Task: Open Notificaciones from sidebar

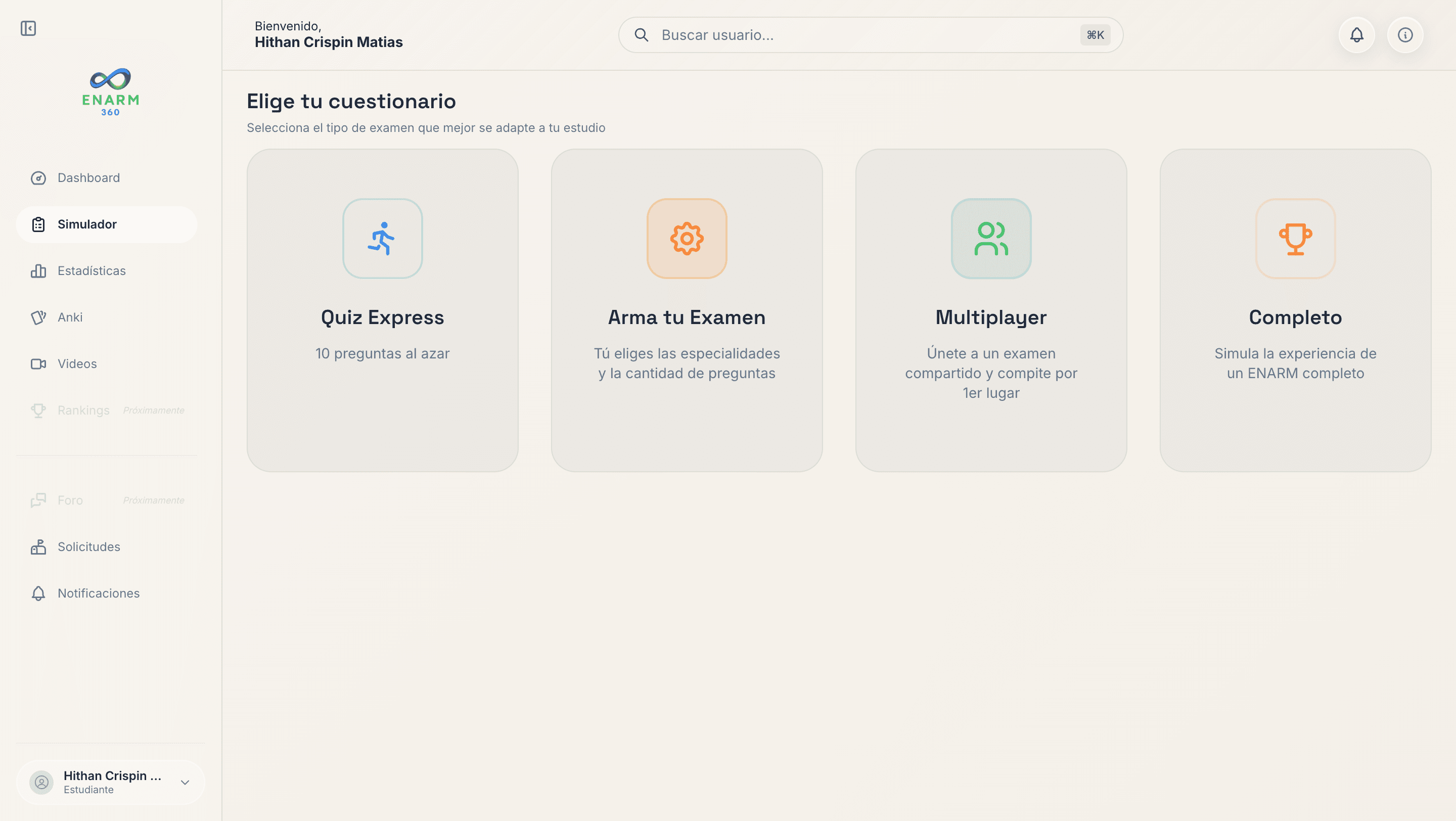Action: click(106, 594)
